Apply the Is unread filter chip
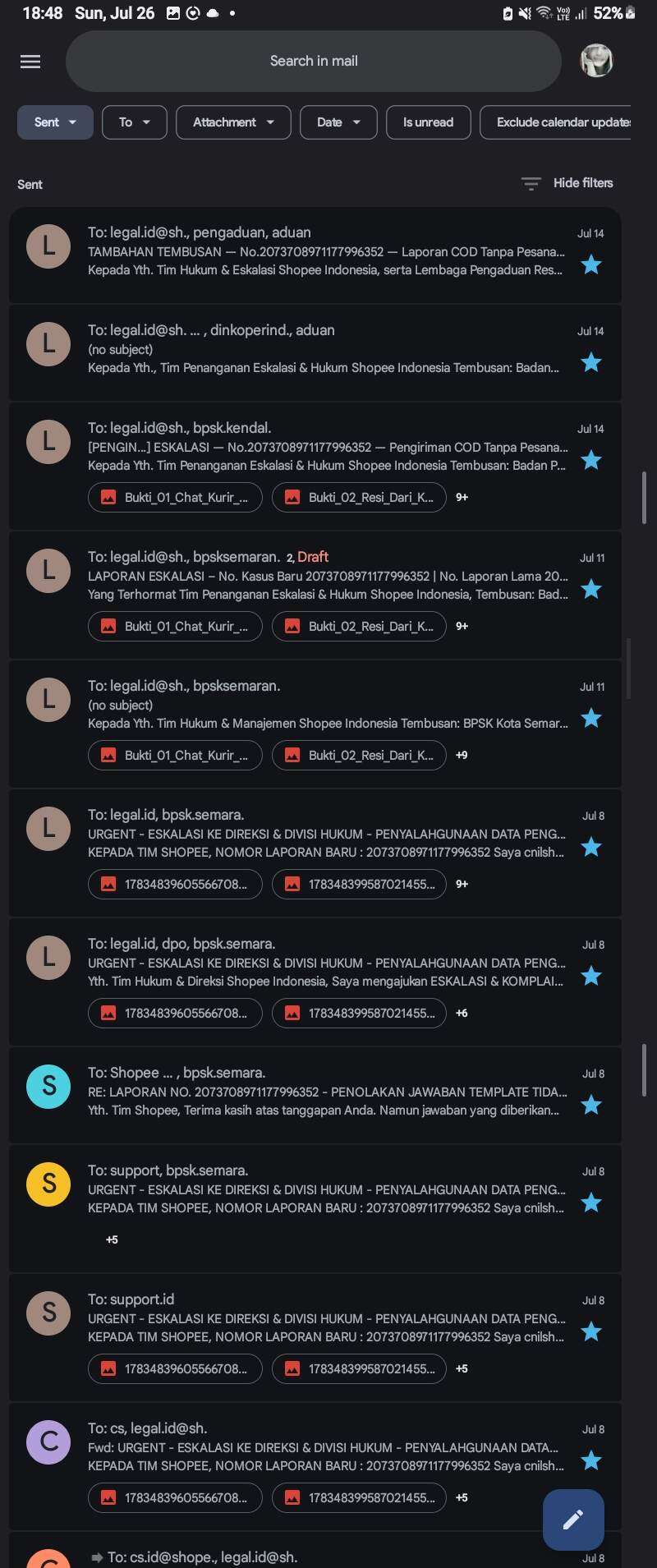The width and height of the screenshot is (657, 1568). (428, 122)
